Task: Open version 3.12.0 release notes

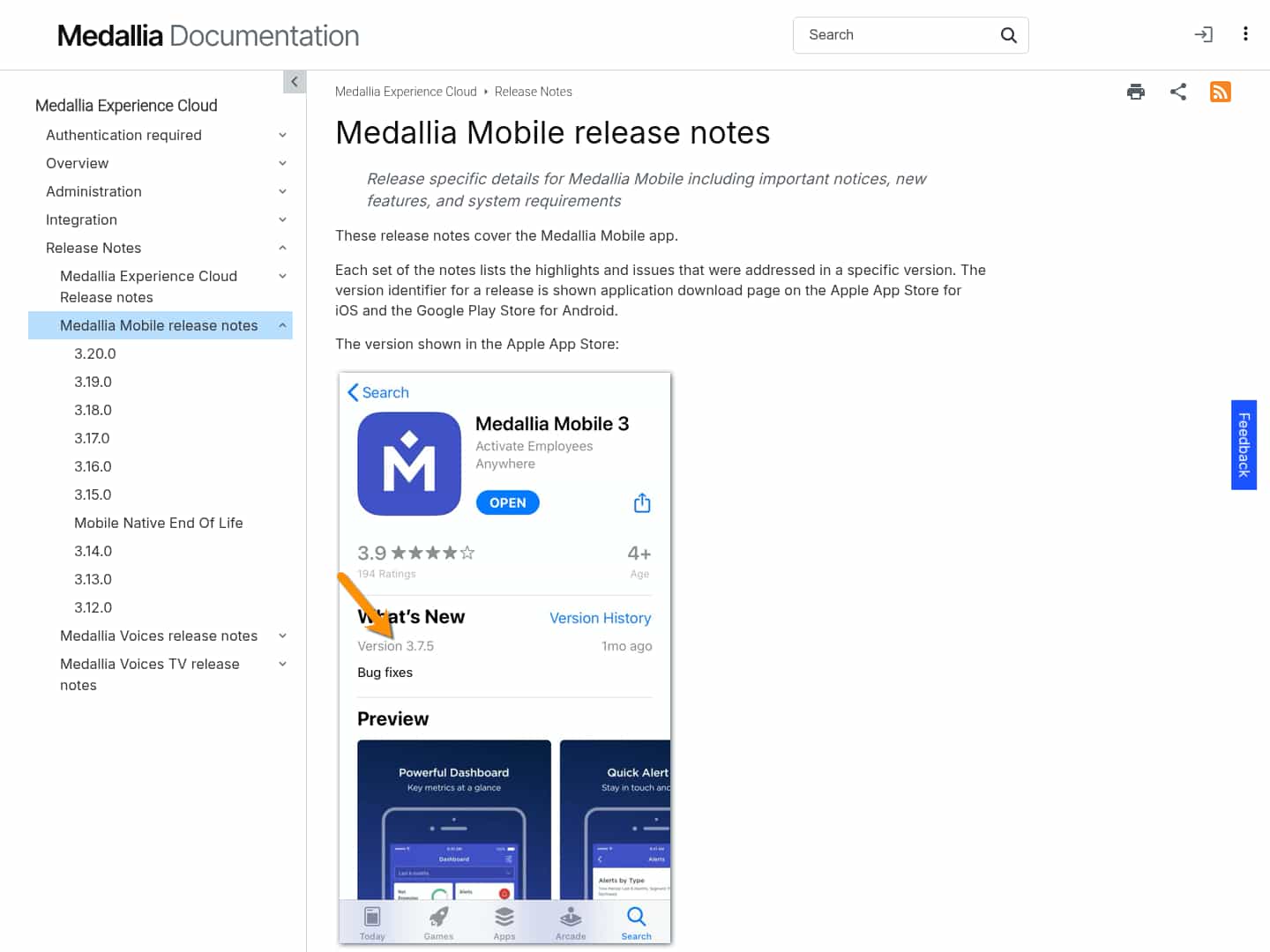Action: point(93,607)
